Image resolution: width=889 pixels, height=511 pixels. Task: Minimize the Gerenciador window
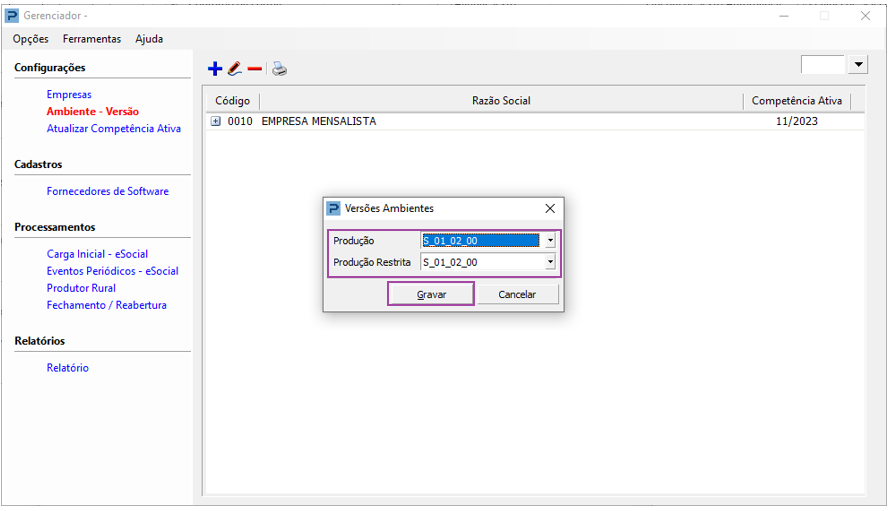(784, 15)
